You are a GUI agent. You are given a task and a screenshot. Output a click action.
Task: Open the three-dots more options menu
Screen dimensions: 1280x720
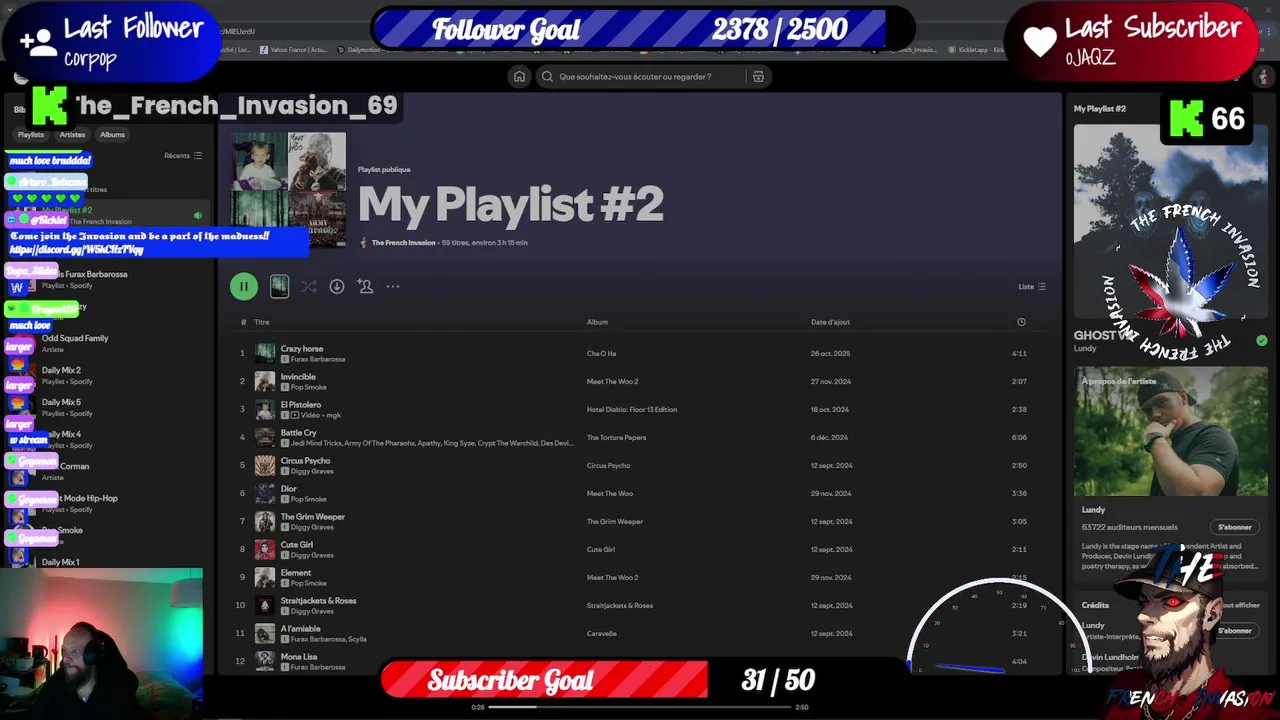393,286
